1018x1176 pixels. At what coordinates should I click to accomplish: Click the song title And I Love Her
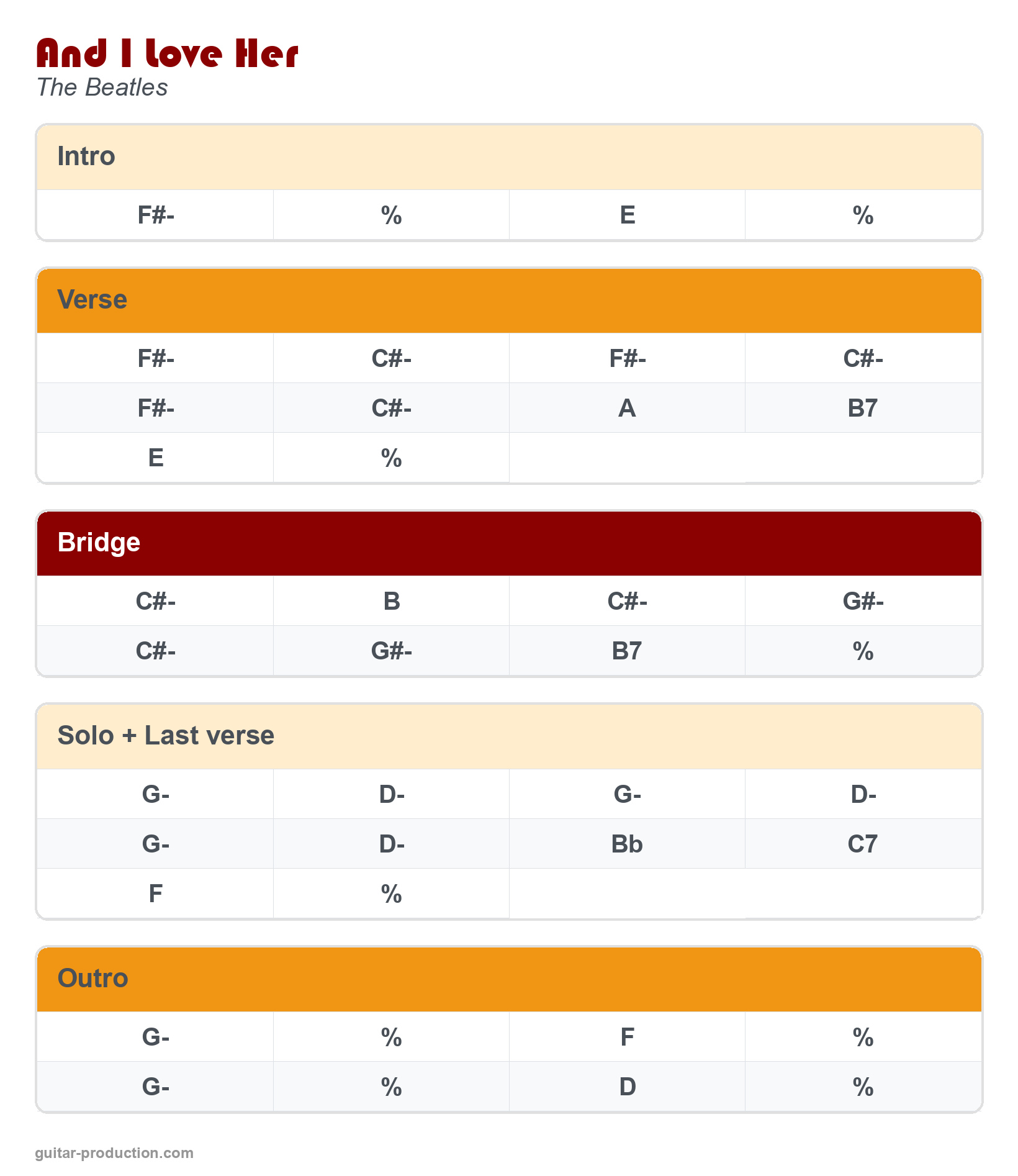point(168,53)
